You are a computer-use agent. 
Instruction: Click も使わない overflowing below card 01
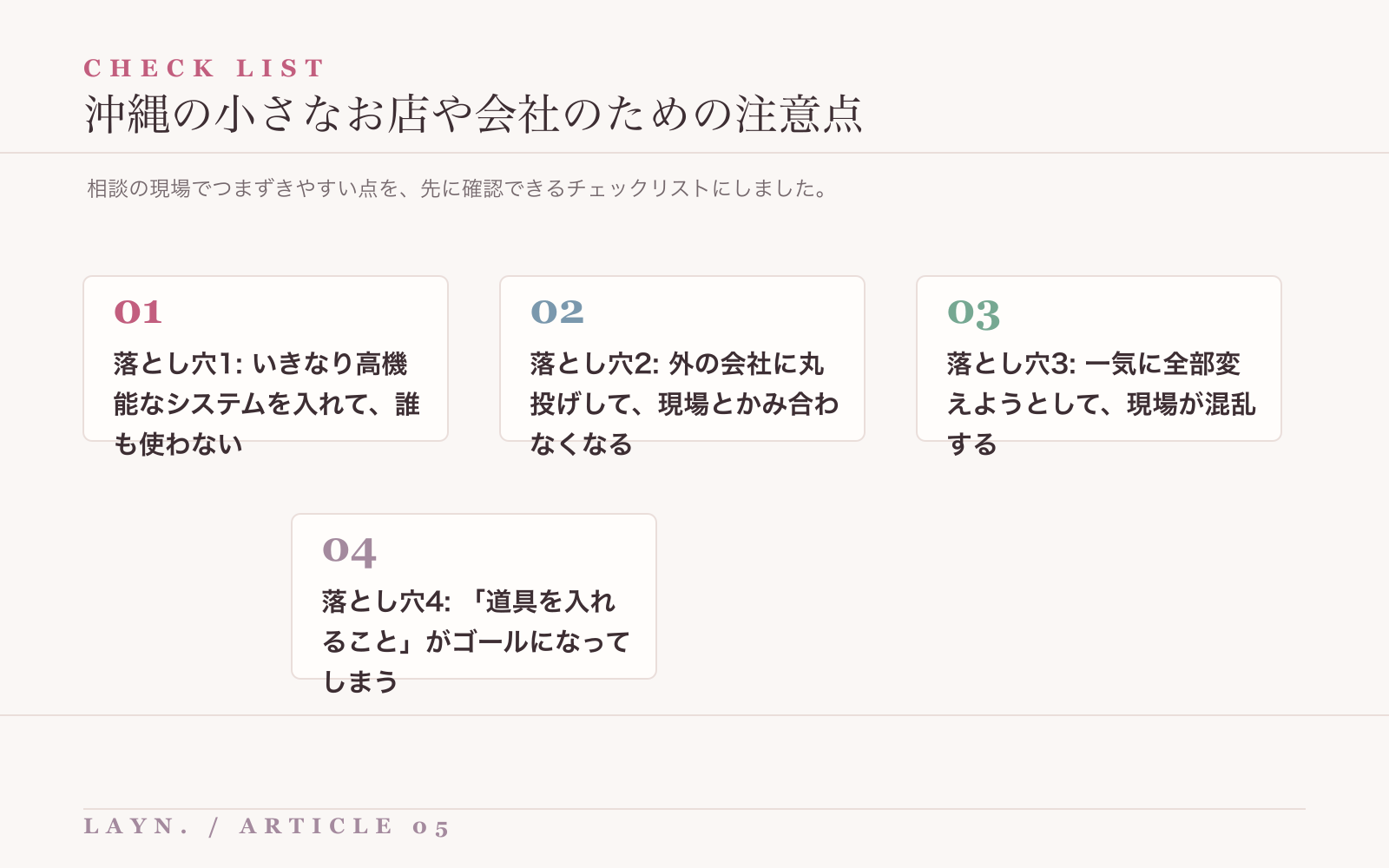[178, 444]
